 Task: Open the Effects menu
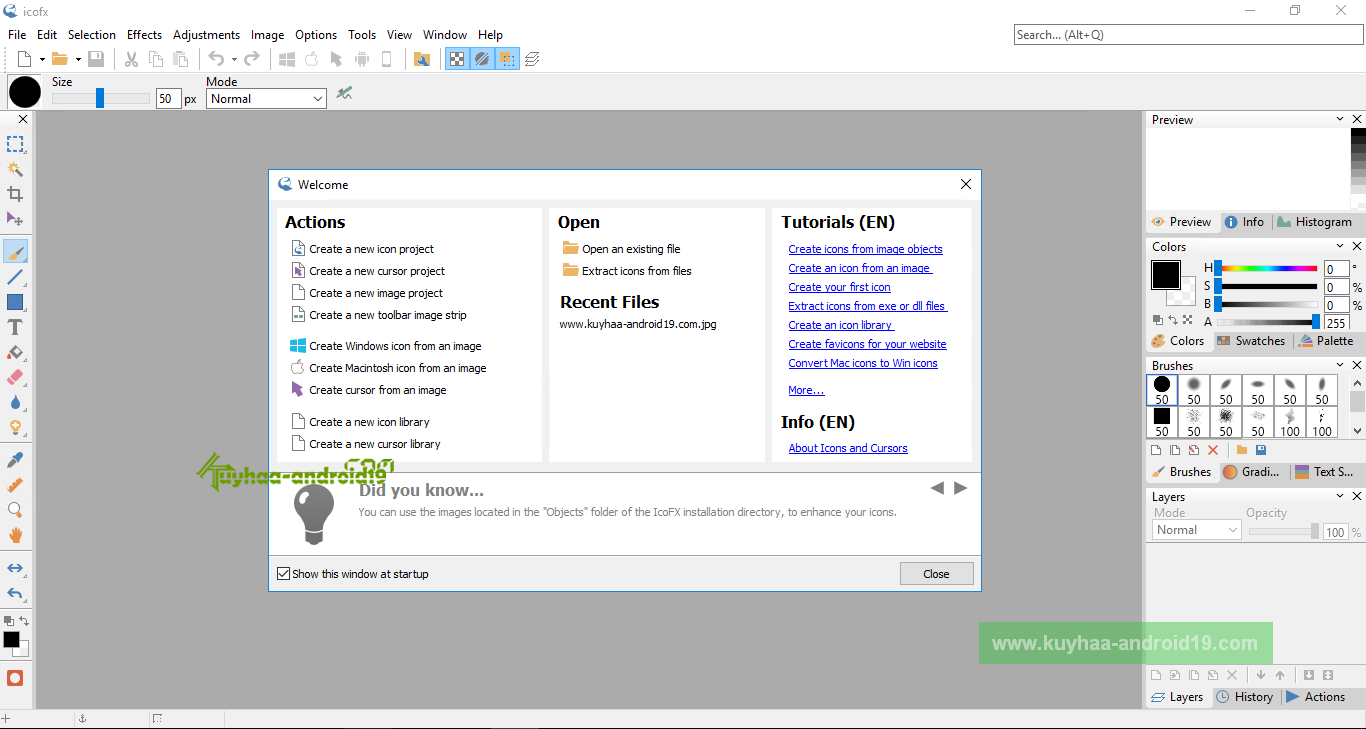(x=144, y=34)
